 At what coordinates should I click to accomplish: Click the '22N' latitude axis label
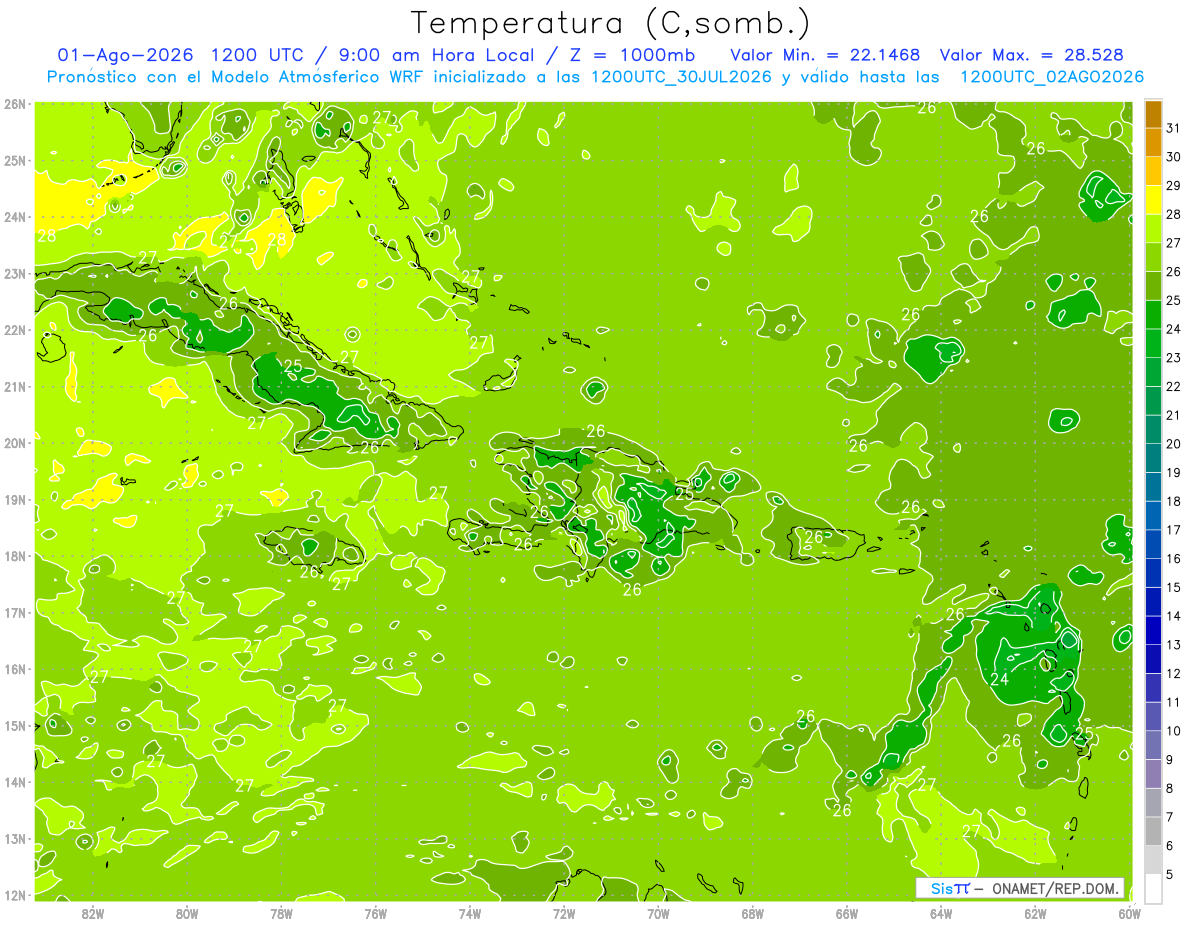tap(15, 329)
